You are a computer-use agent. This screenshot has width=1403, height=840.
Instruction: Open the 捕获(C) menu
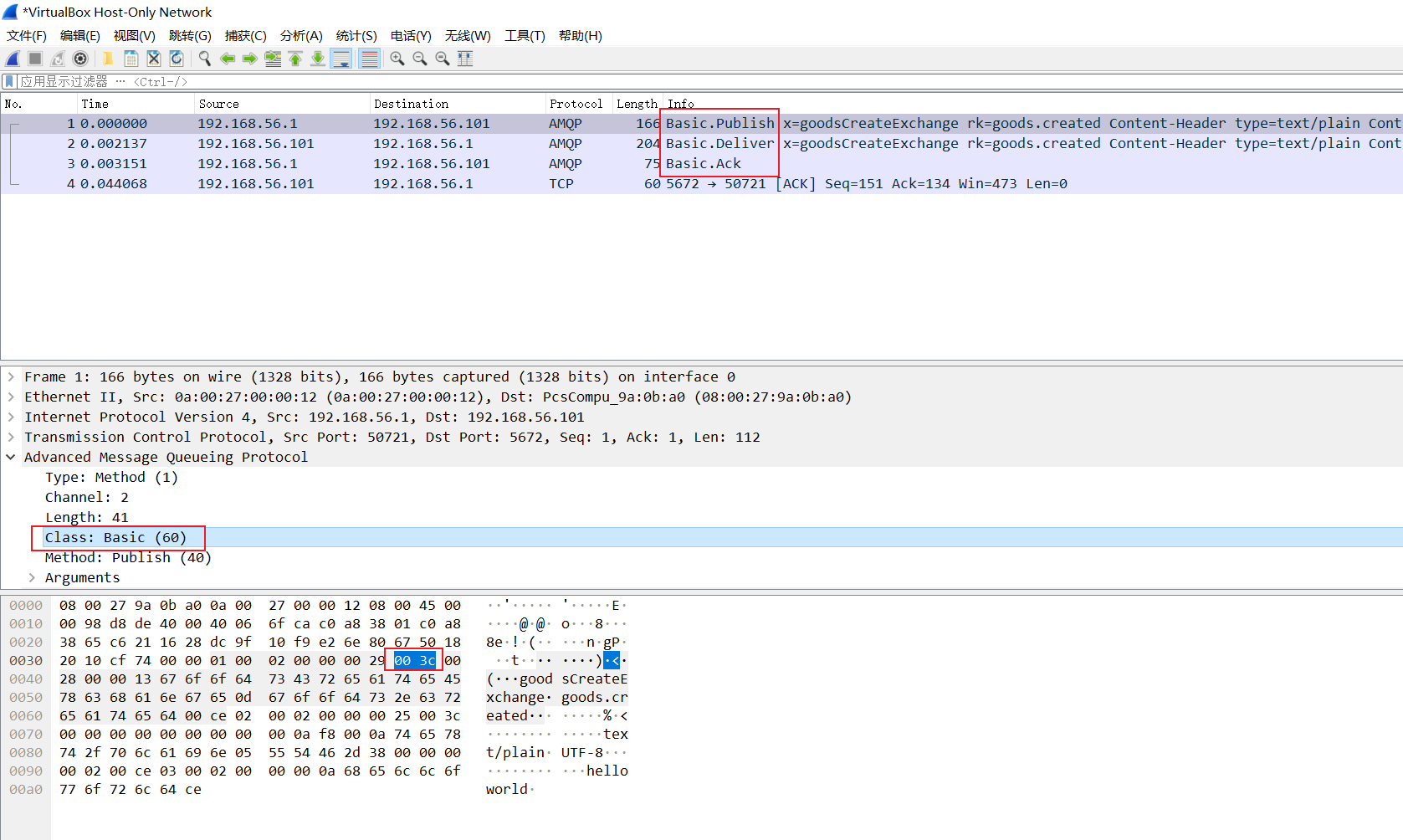246,35
